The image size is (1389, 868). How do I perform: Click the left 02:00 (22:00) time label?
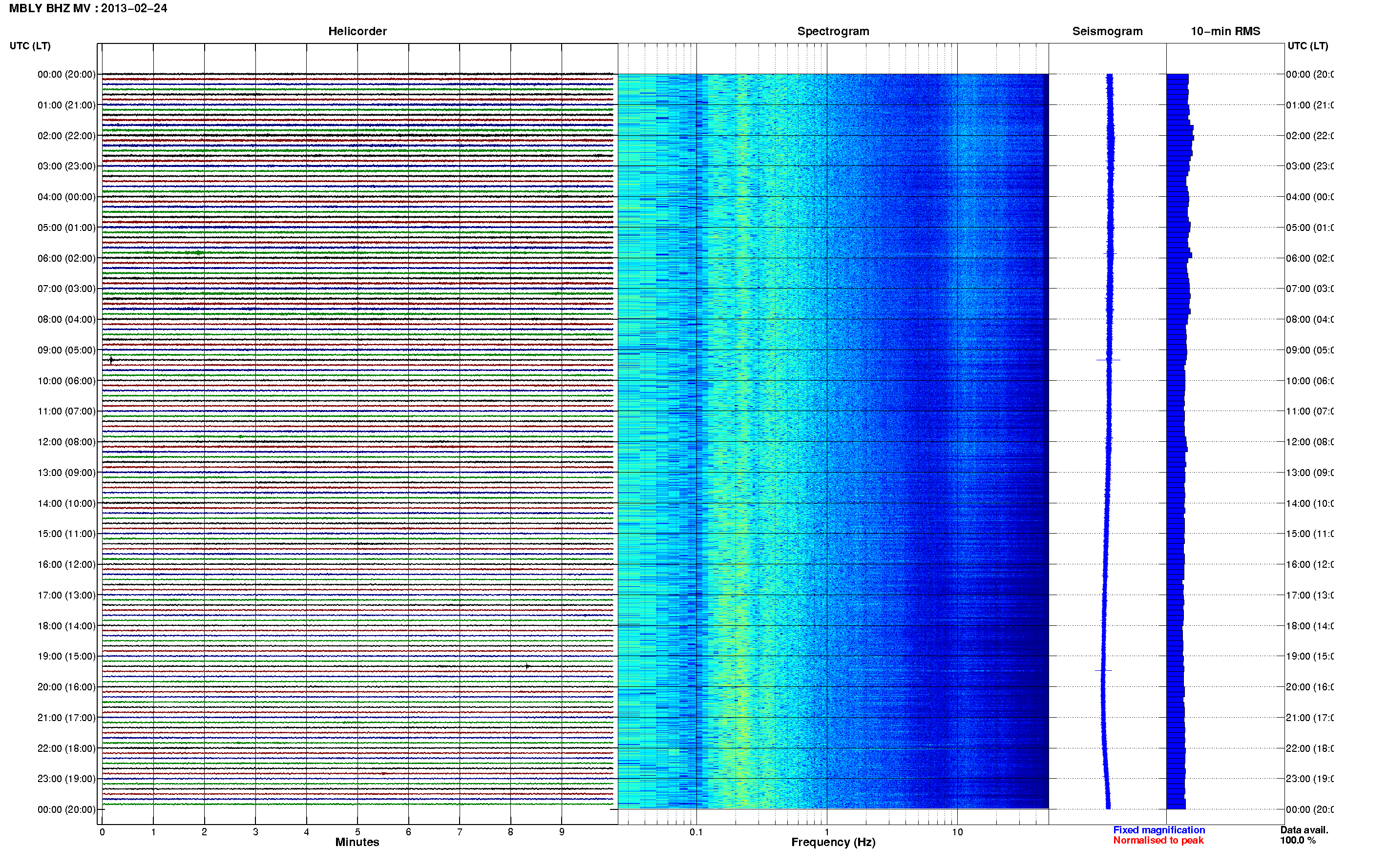(66, 136)
